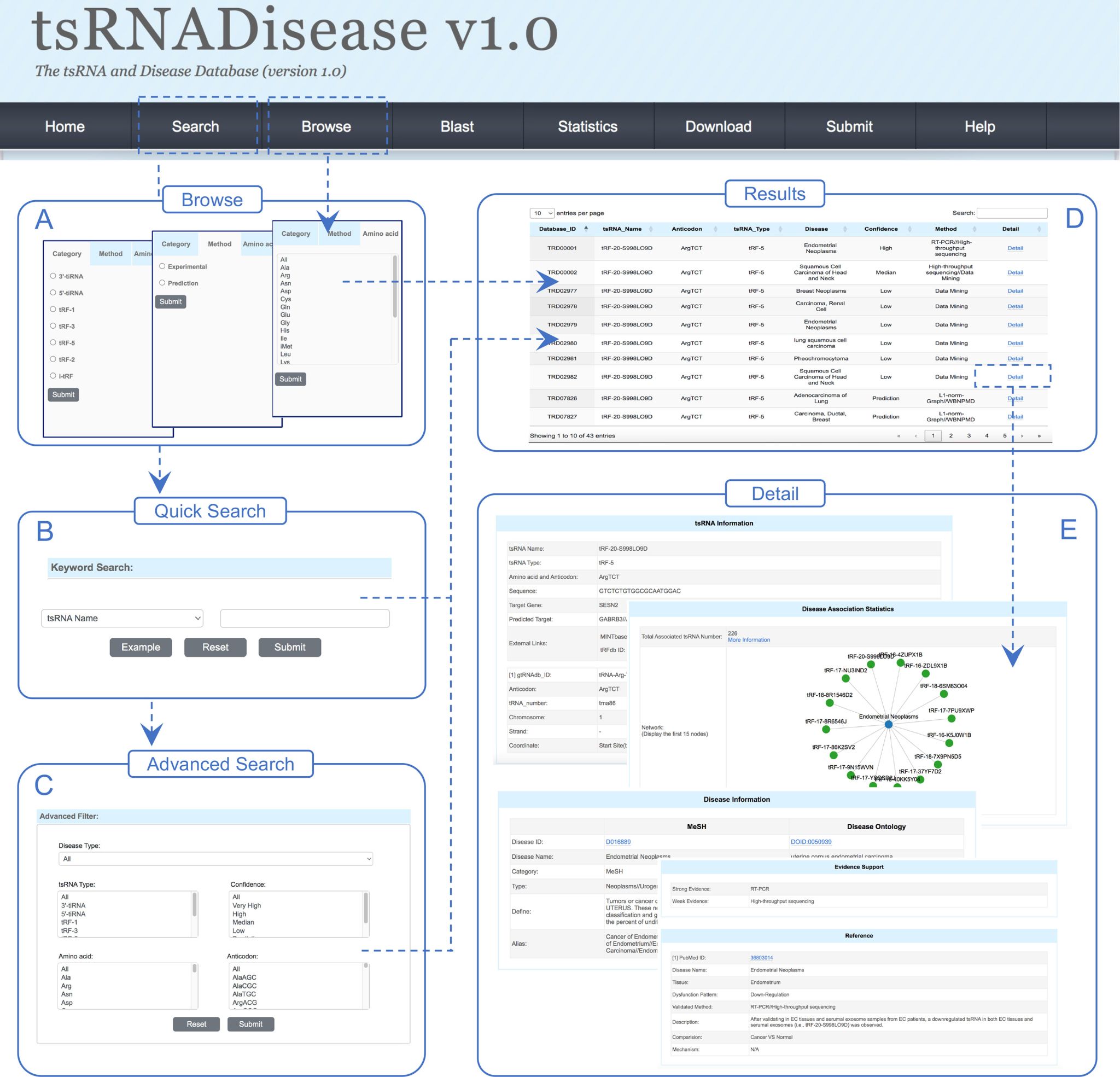Click the amino acid list scrollbar in Browse
1120x1077 pixels.
tap(394, 286)
